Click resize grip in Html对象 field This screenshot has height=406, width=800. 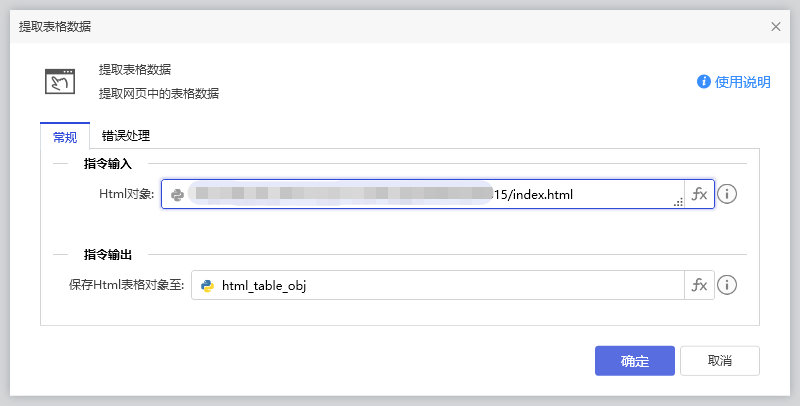(678, 202)
